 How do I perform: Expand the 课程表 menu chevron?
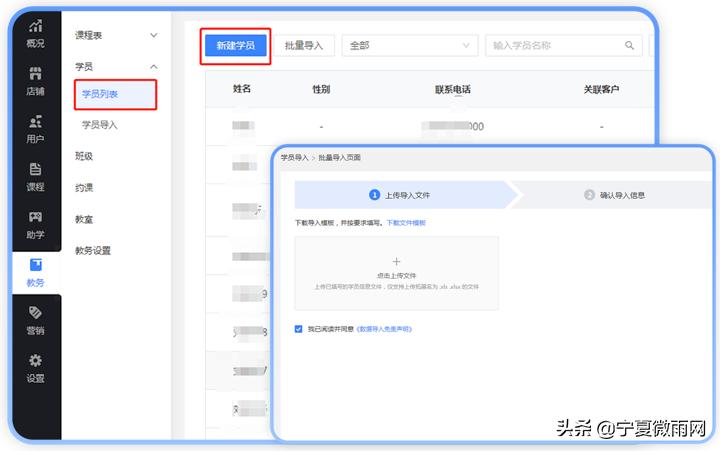[154, 35]
